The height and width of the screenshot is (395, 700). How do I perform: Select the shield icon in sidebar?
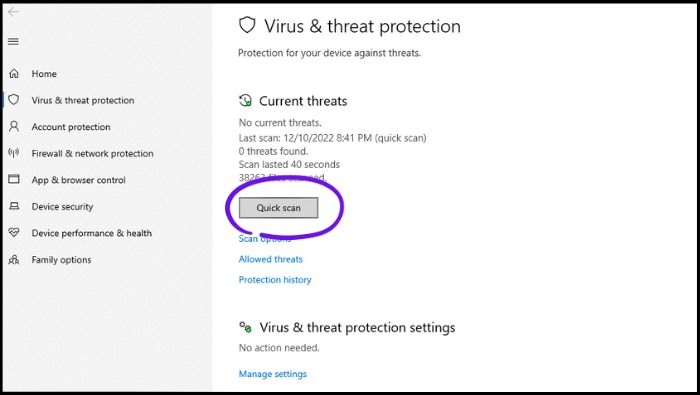point(14,100)
